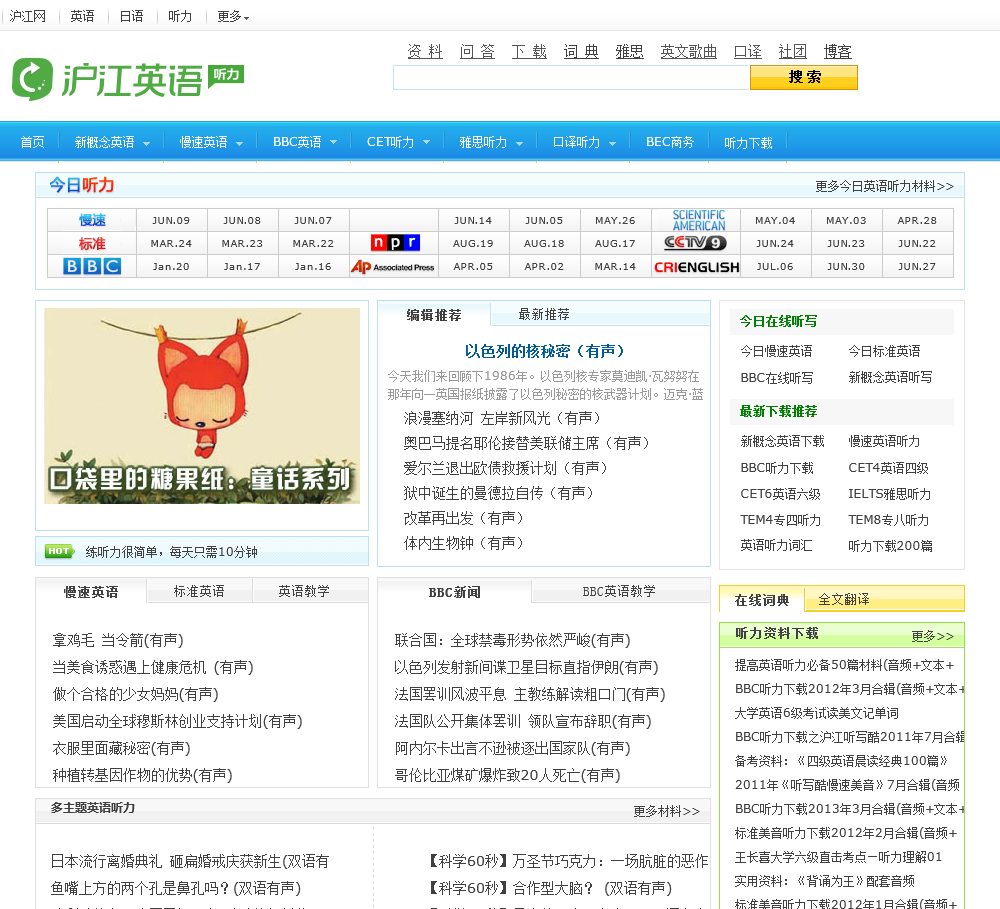Select the BBC新闻 tab

[x=454, y=592]
